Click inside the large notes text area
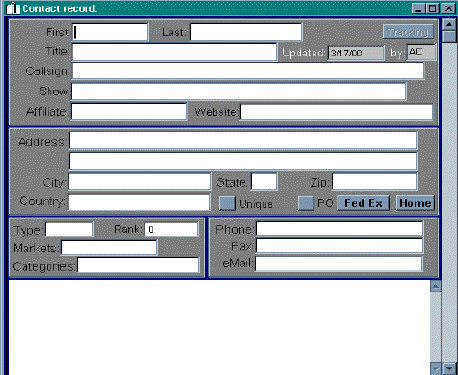This screenshot has width=458, height=375. (x=219, y=327)
